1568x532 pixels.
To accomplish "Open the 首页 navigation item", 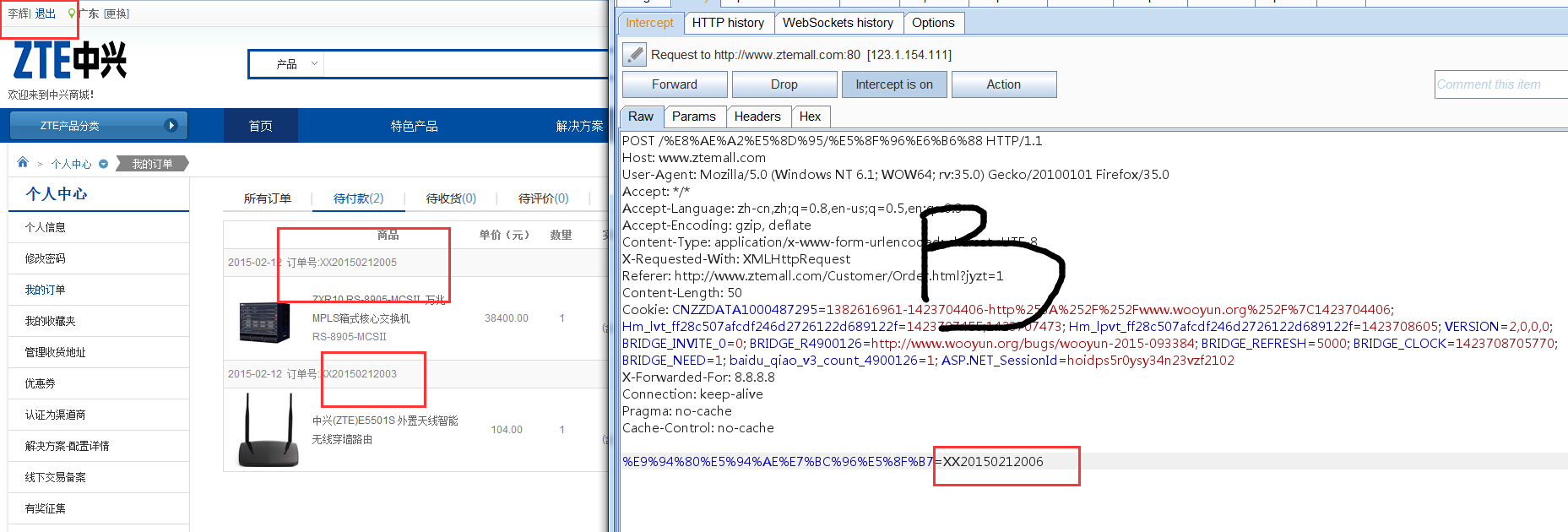I will pyautogui.click(x=261, y=126).
